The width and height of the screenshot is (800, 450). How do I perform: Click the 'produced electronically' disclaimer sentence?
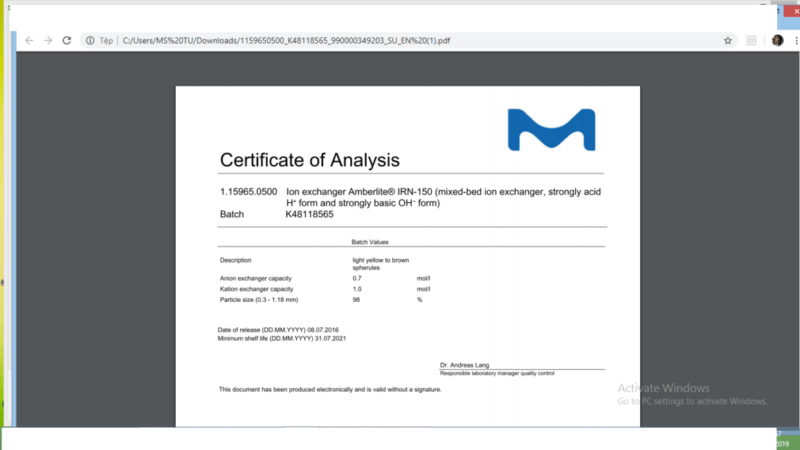click(330, 389)
